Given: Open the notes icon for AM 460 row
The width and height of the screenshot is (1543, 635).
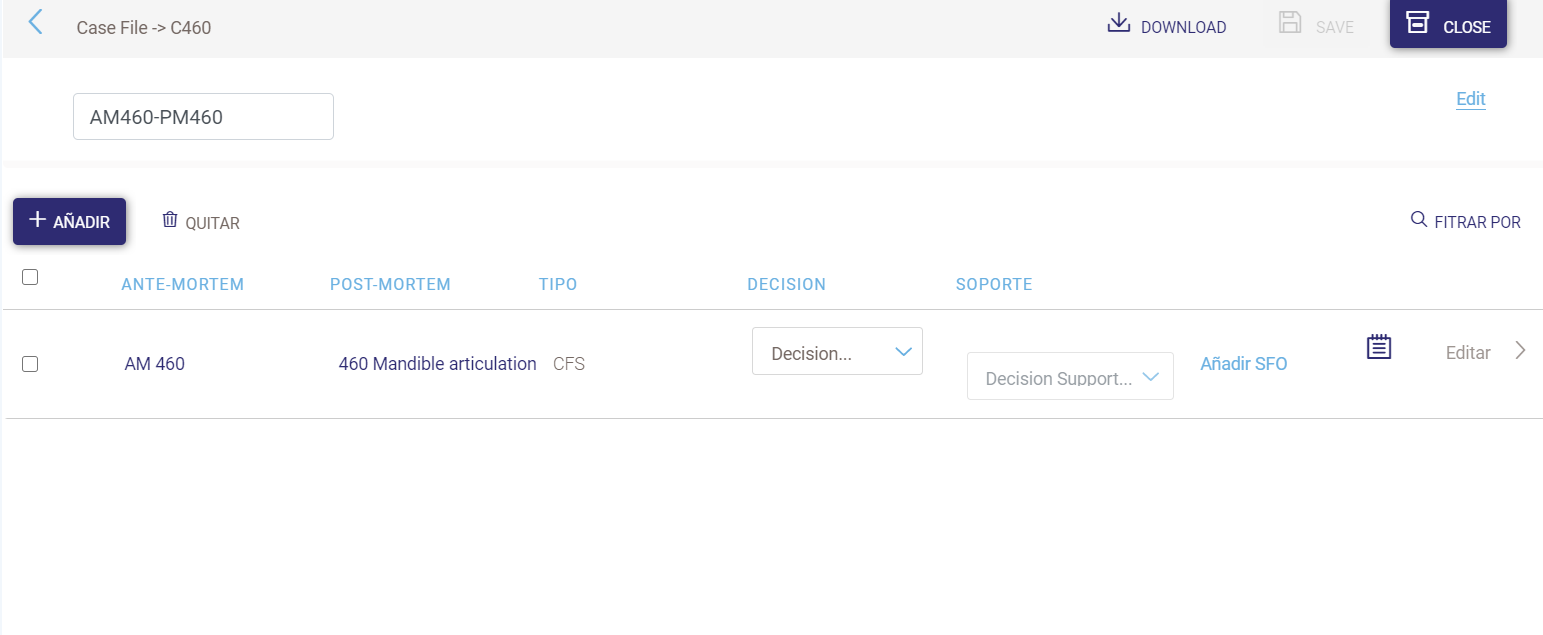Looking at the screenshot, I should click(x=1379, y=348).
